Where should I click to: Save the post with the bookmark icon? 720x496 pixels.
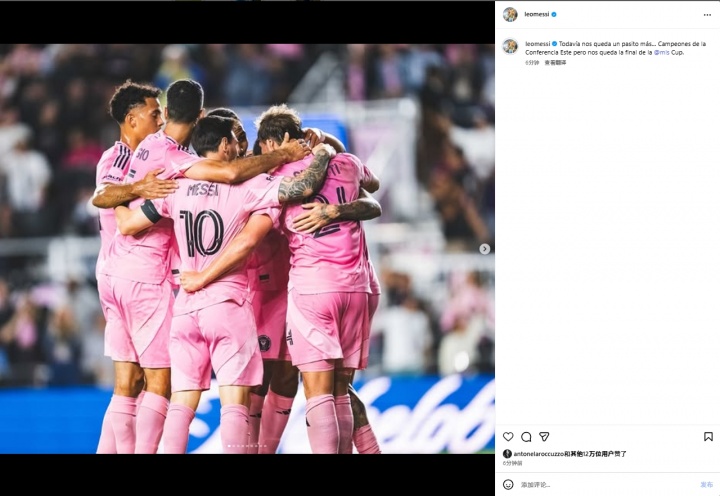[x=708, y=436]
